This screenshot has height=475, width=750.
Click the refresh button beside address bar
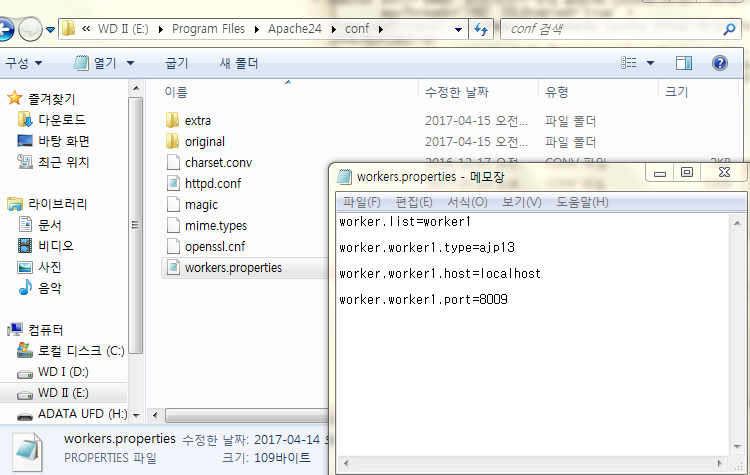point(481,30)
